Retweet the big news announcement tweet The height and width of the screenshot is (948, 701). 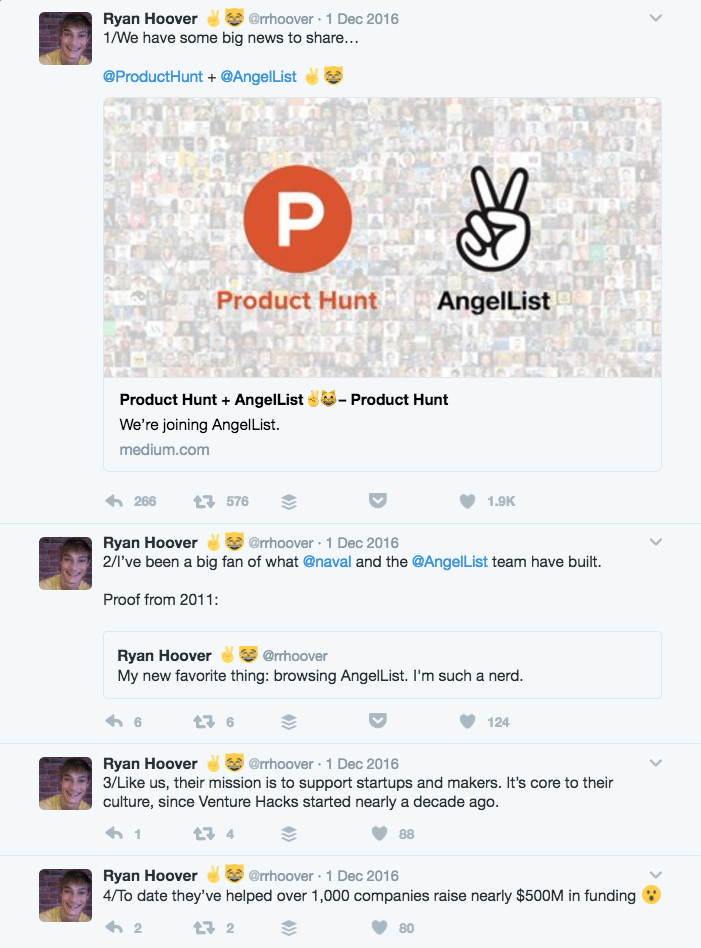tap(206, 500)
